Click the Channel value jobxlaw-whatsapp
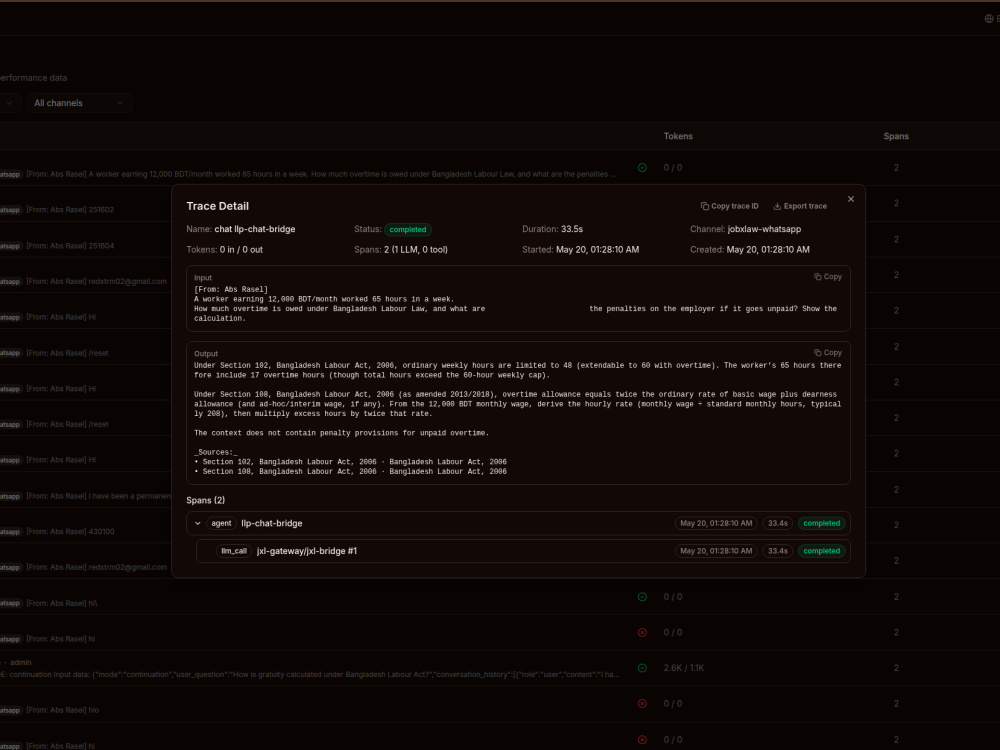Image resolution: width=1000 pixels, height=750 pixels. pyautogui.click(x=764, y=229)
